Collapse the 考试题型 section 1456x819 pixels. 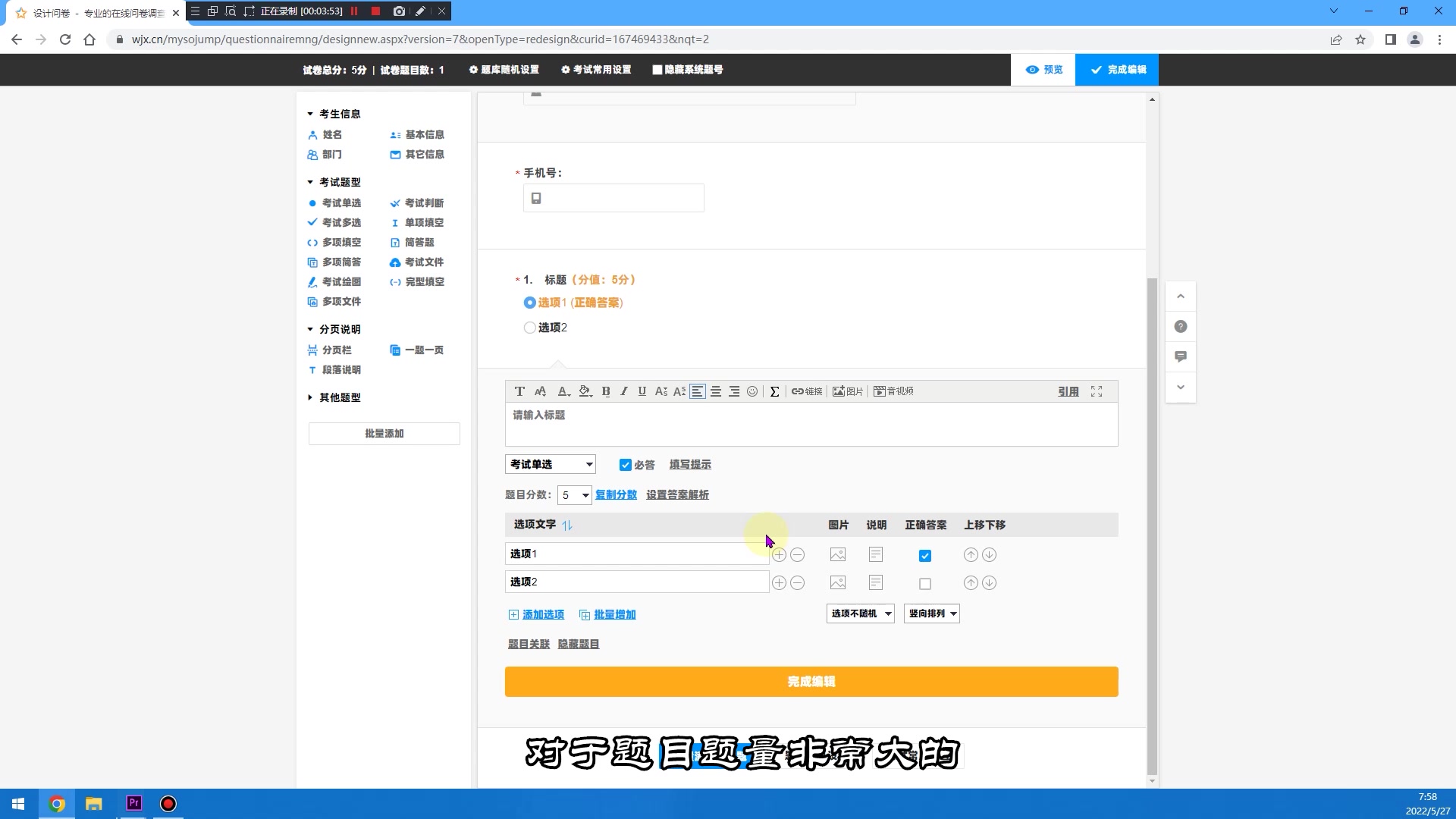point(310,182)
